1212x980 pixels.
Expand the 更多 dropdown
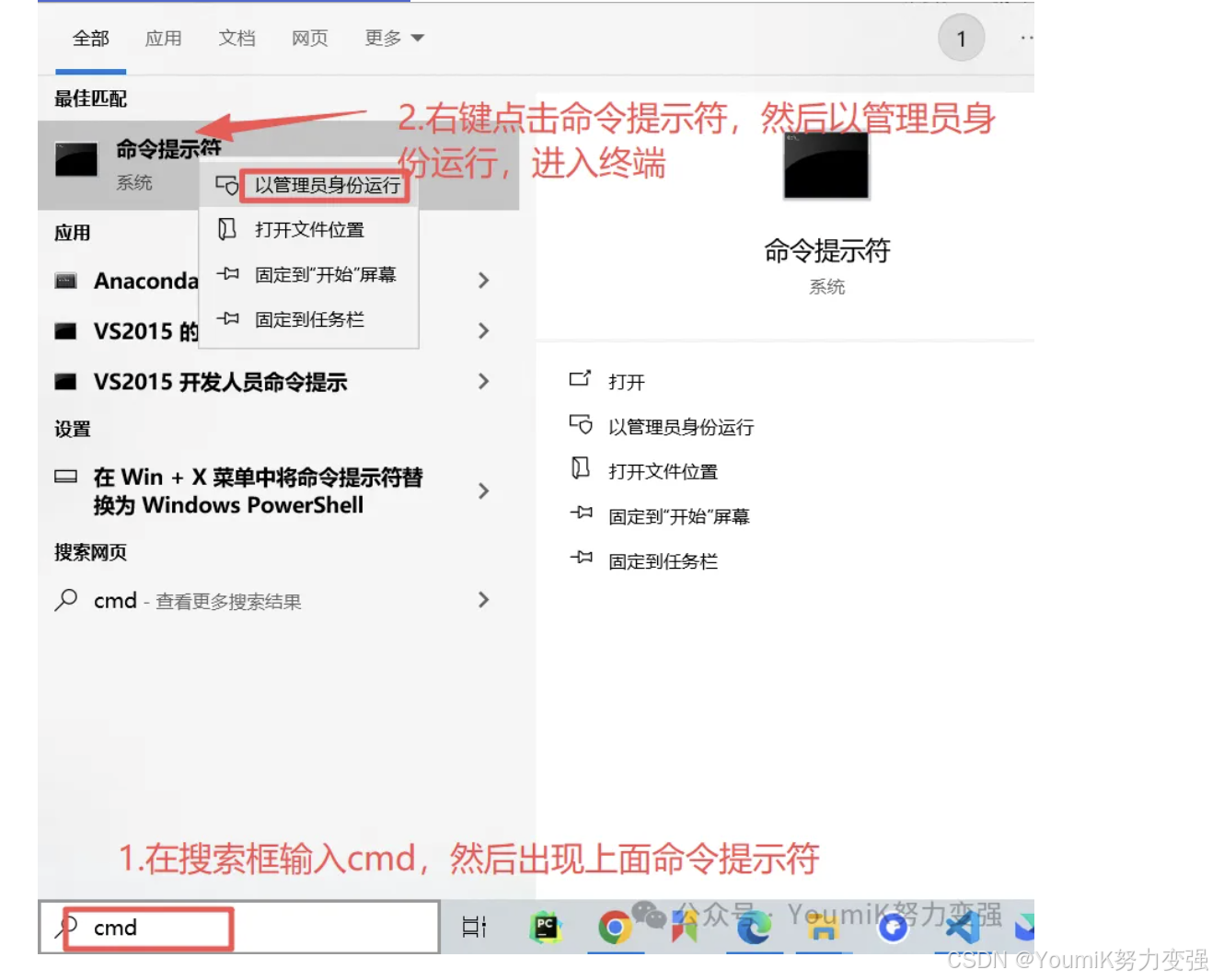(x=394, y=39)
